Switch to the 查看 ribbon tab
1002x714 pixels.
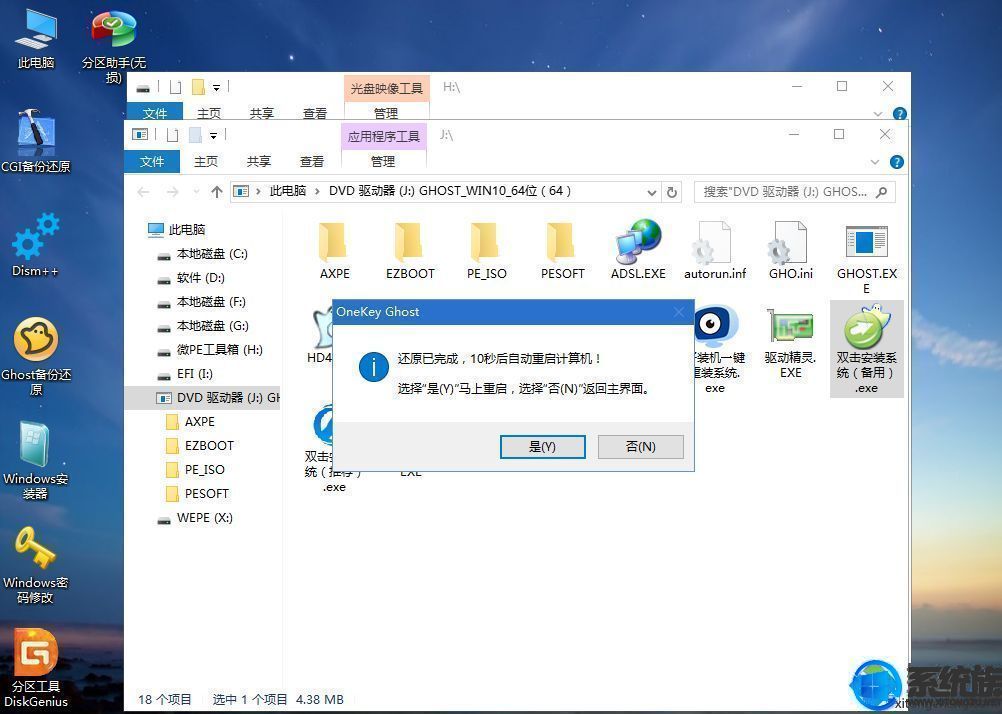click(311, 161)
